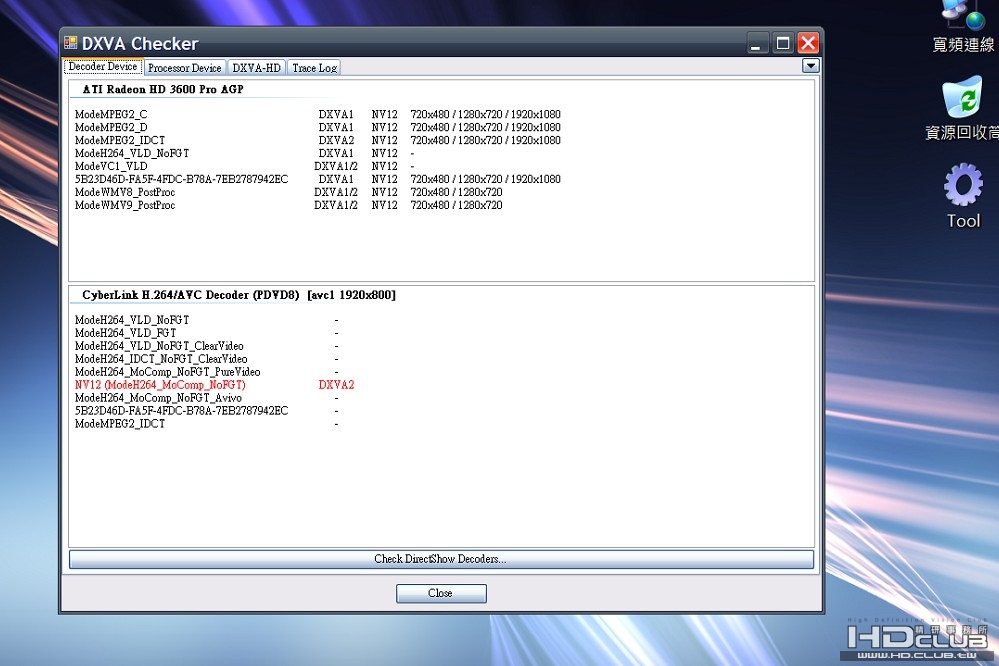Click the Close button
The width and height of the screenshot is (999, 666).
click(441, 593)
